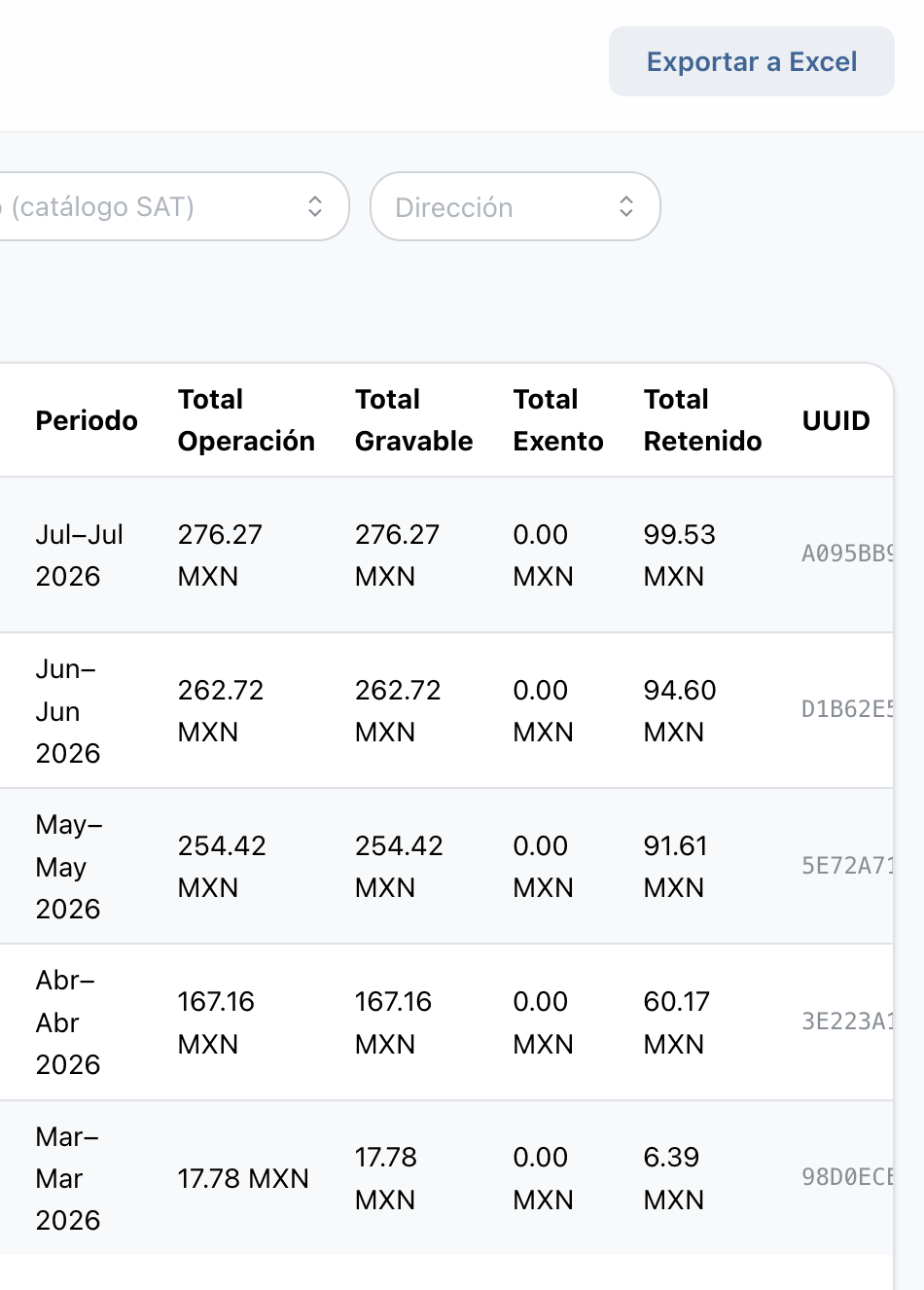Select the Abr–Abr 2026 period row
This screenshot has width=924, height=1290.
(446, 1022)
